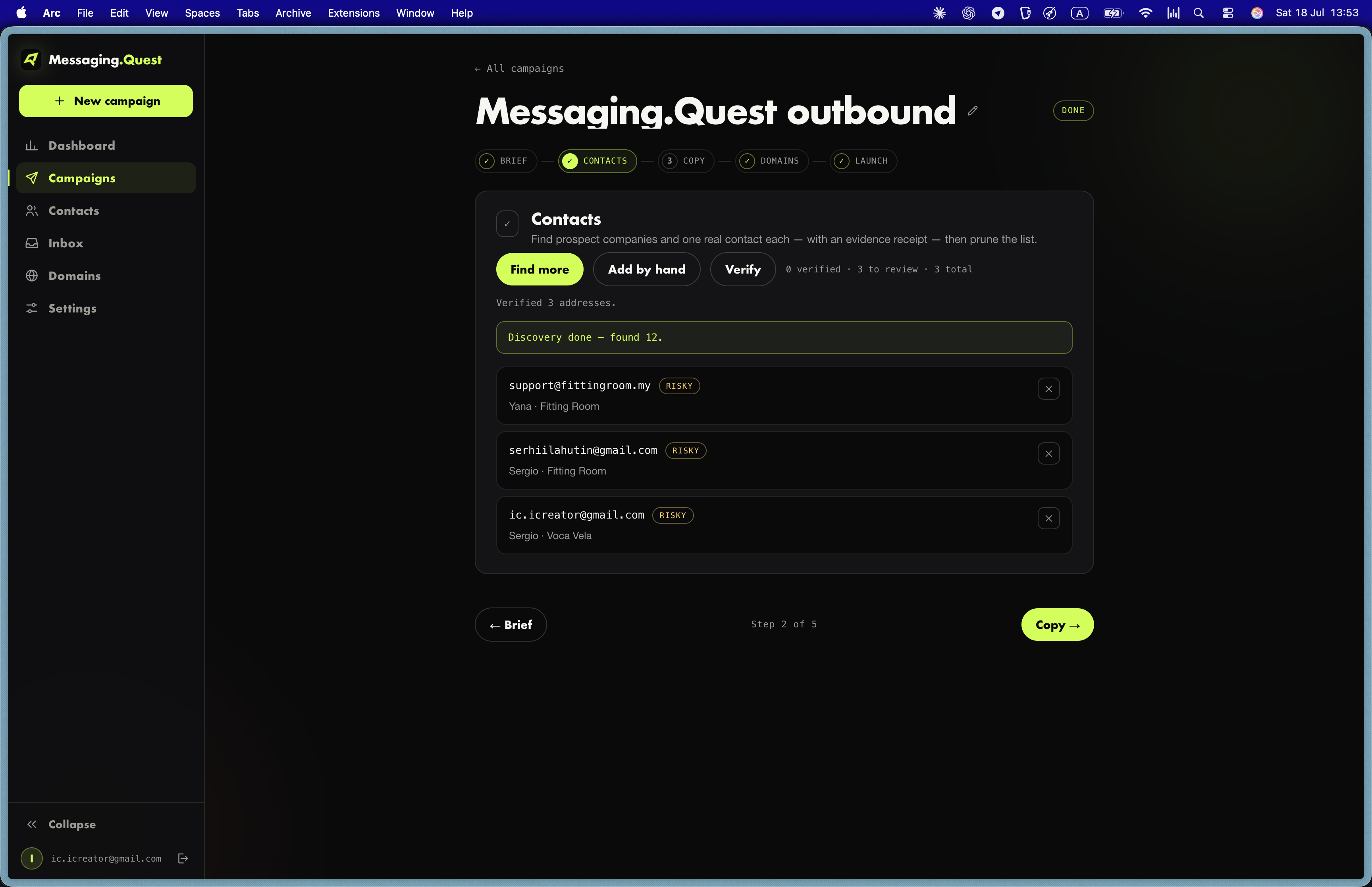The image size is (1372, 887).
Task: Open the Dashboard chart icon in sidebar
Action: click(x=32, y=146)
